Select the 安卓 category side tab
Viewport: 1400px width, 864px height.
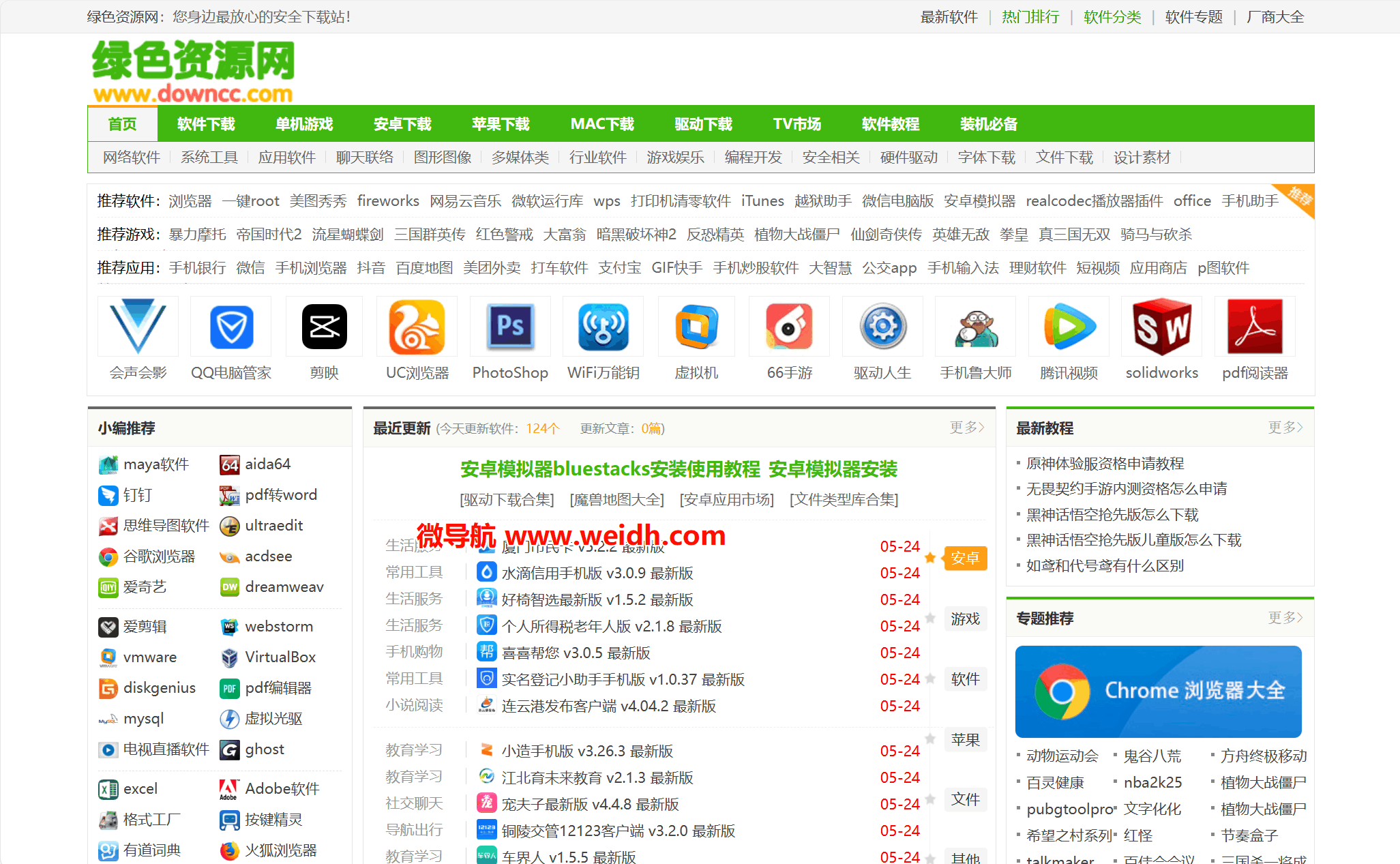(x=965, y=558)
